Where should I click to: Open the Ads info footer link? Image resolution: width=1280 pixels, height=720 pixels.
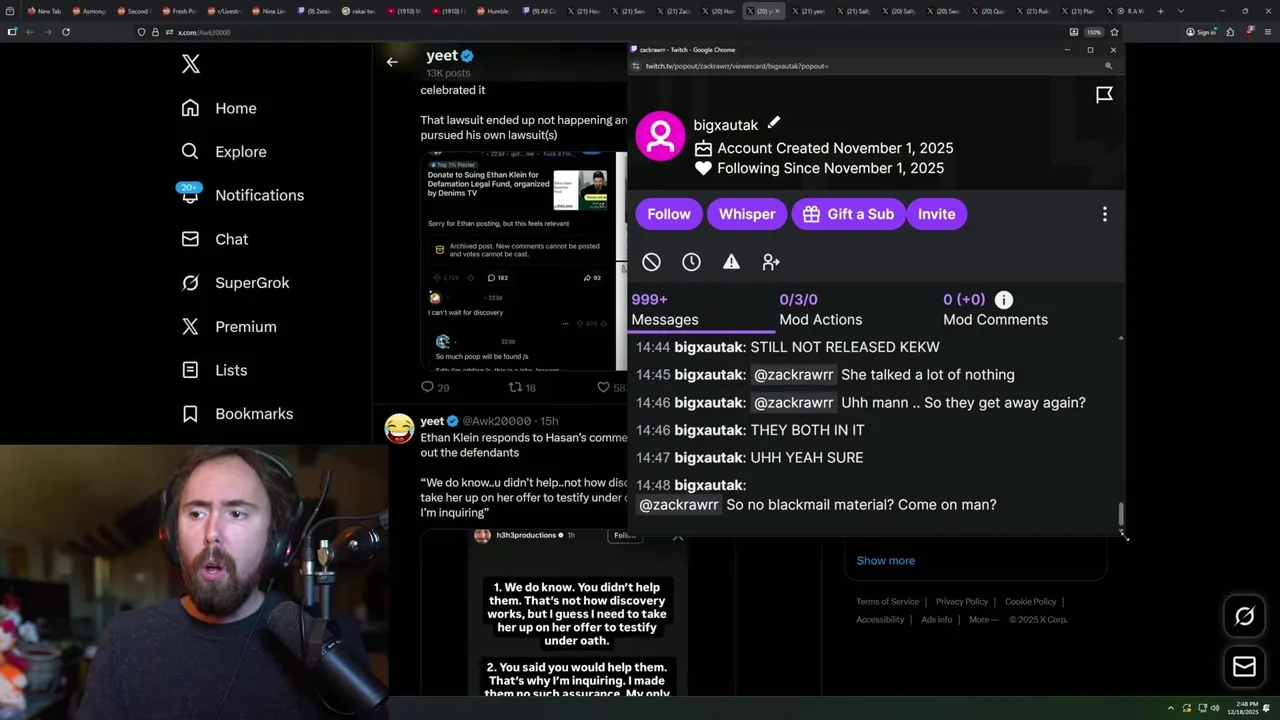coord(937,620)
